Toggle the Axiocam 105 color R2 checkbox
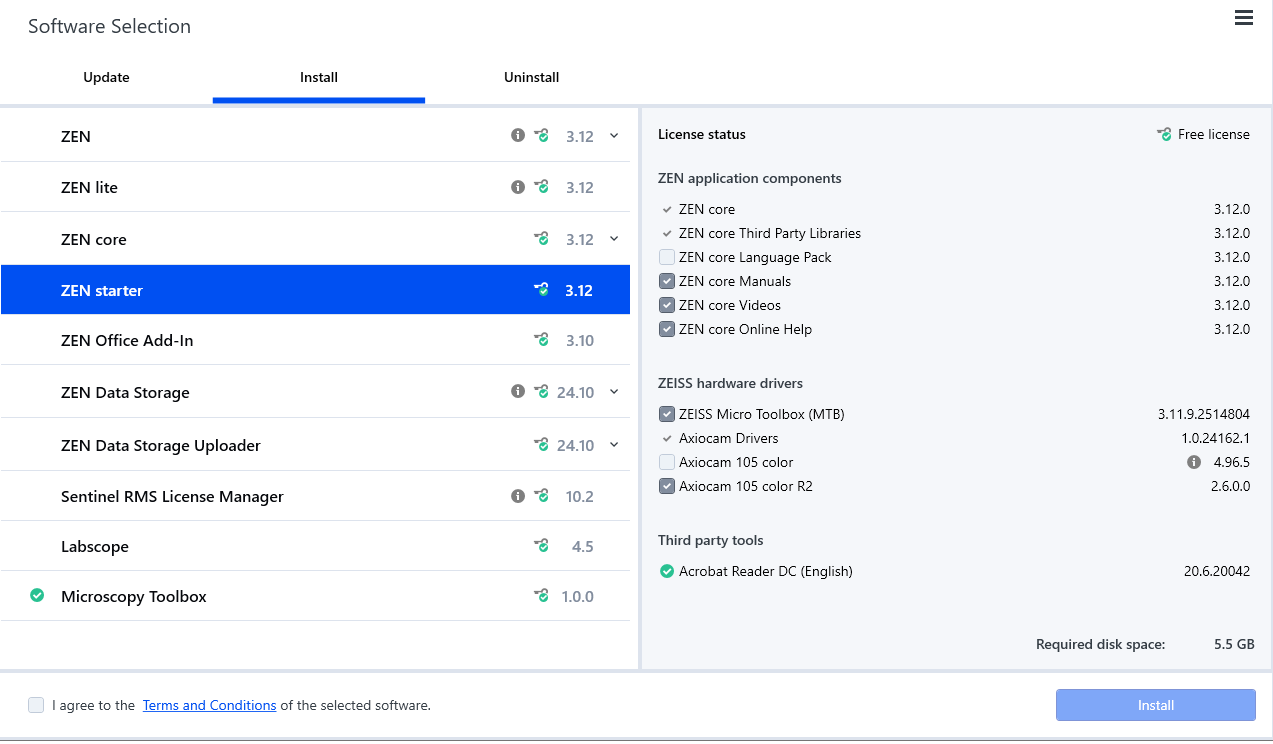Viewport: 1273px width, 744px height. pyautogui.click(x=666, y=486)
